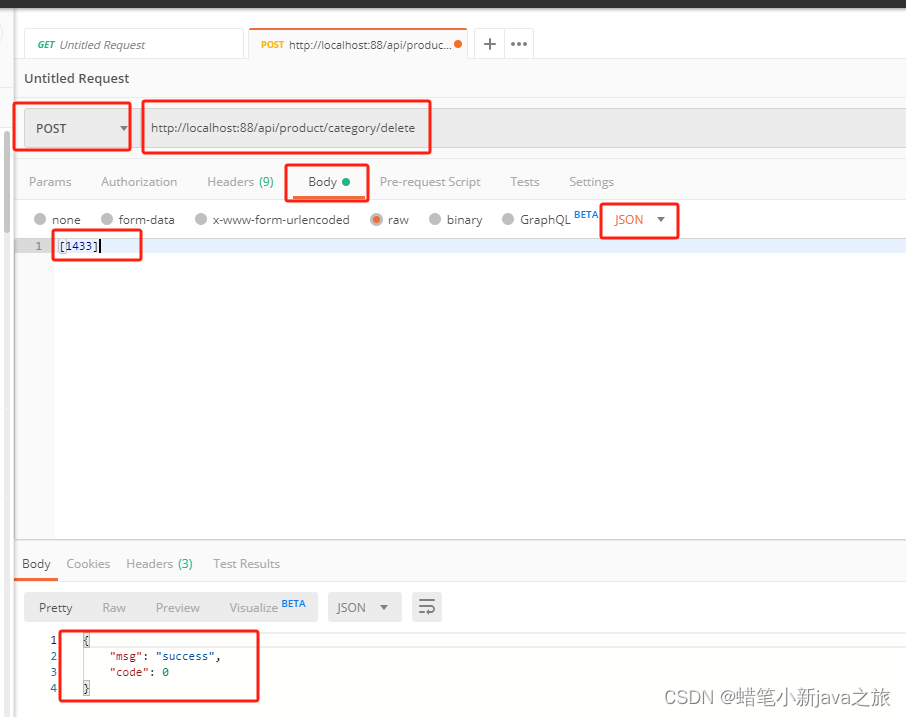
Task: Open the Params tab
Action: pos(50,182)
